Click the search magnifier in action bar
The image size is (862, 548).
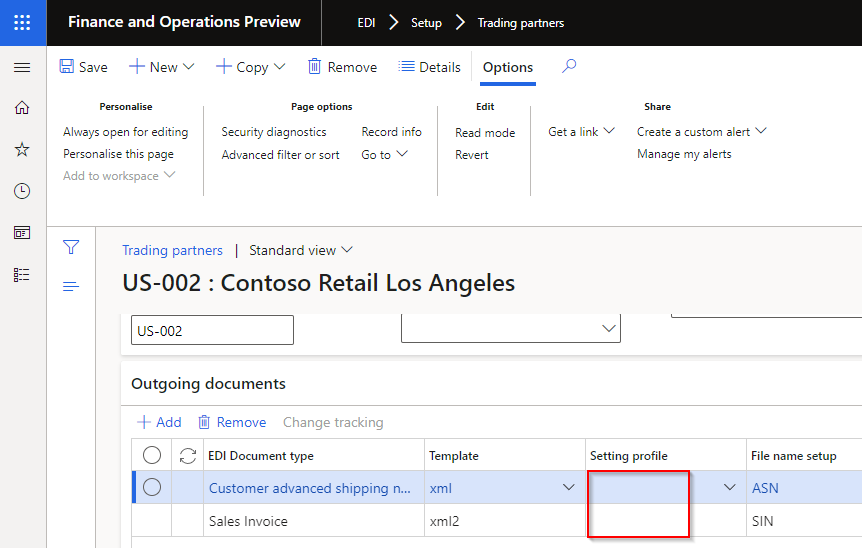569,67
